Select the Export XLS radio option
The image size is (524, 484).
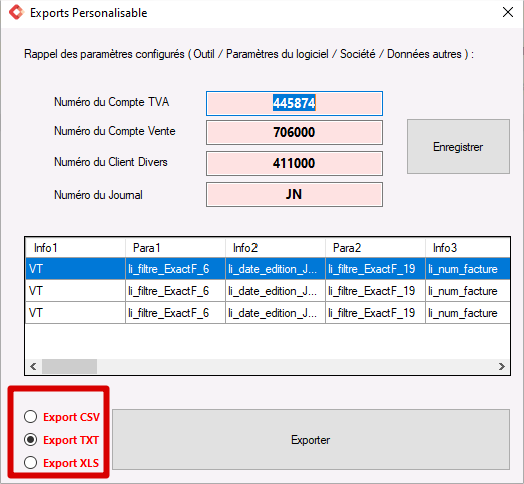coord(30,463)
